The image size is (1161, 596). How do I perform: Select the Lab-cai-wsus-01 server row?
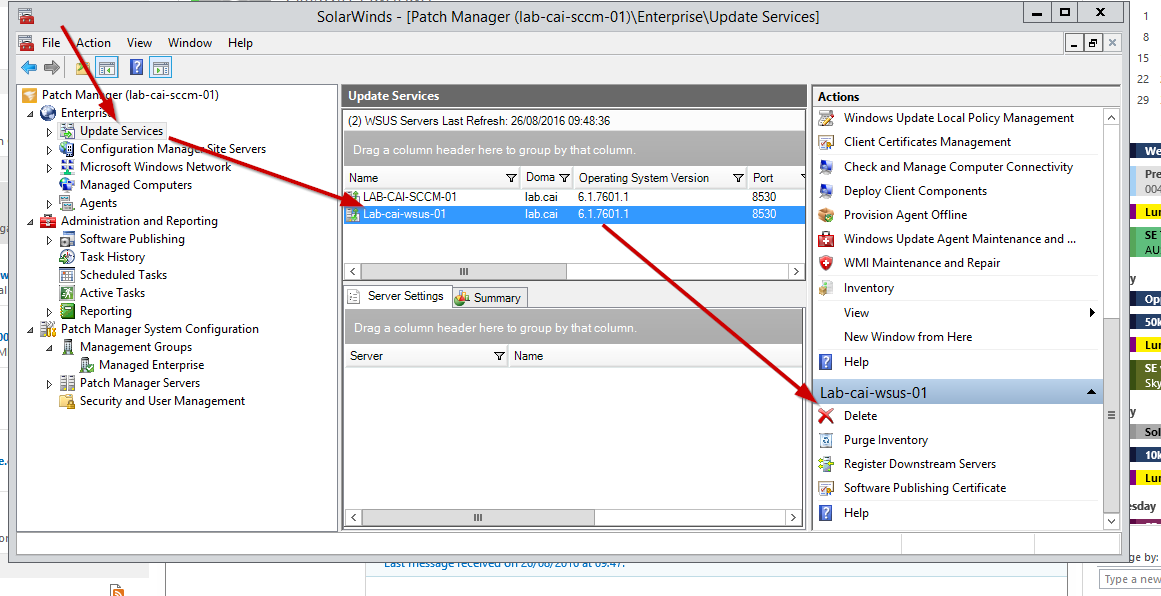(575, 215)
